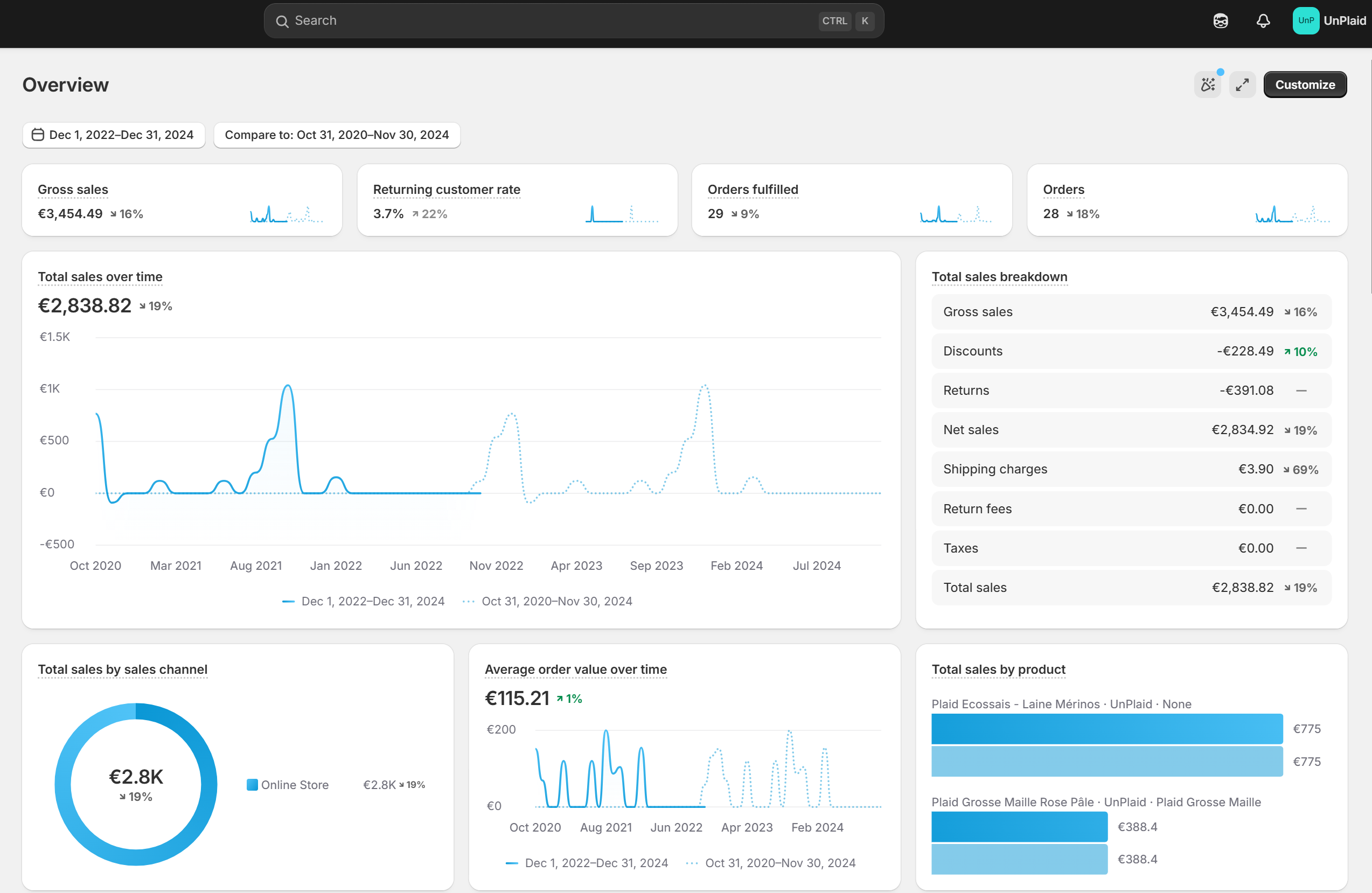This screenshot has width=1372, height=893.
Task: Click the light Plaid Grosse Maille €388.4 bar
Action: pyautogui.click(x=1019, y=859)
